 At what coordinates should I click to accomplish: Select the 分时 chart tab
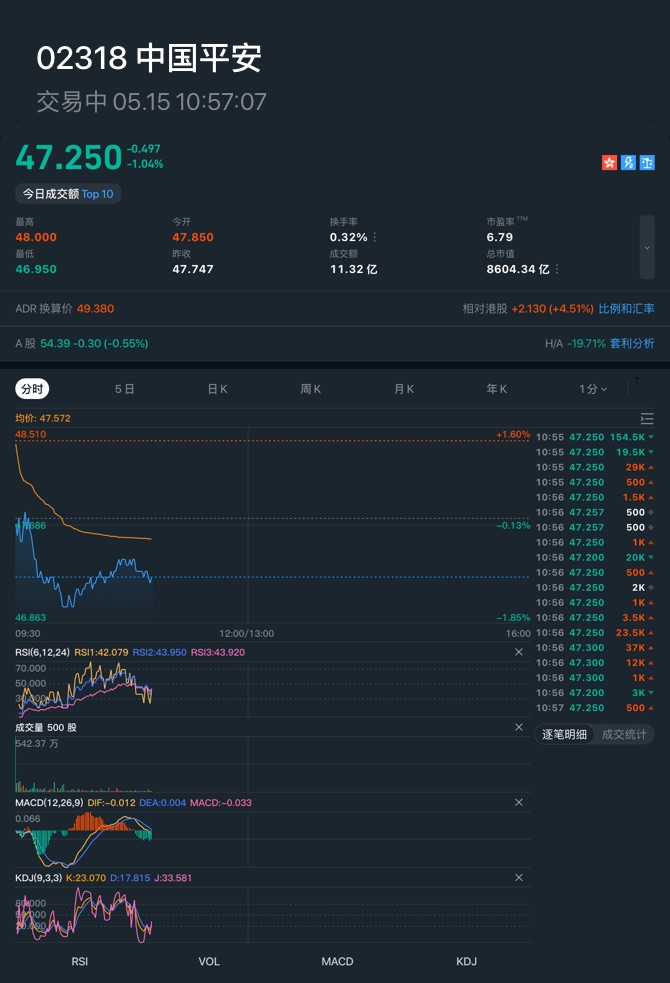(32, 389)
